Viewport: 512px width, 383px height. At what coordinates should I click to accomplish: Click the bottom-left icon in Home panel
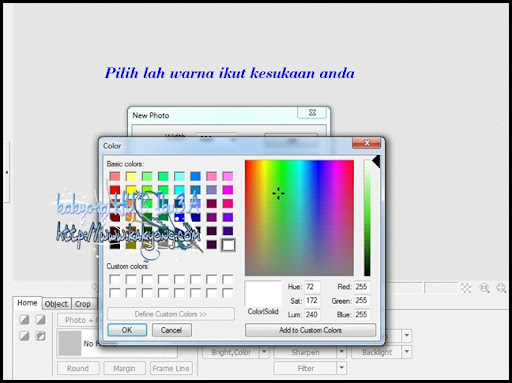pyautogui.click(x=24, y=336)
